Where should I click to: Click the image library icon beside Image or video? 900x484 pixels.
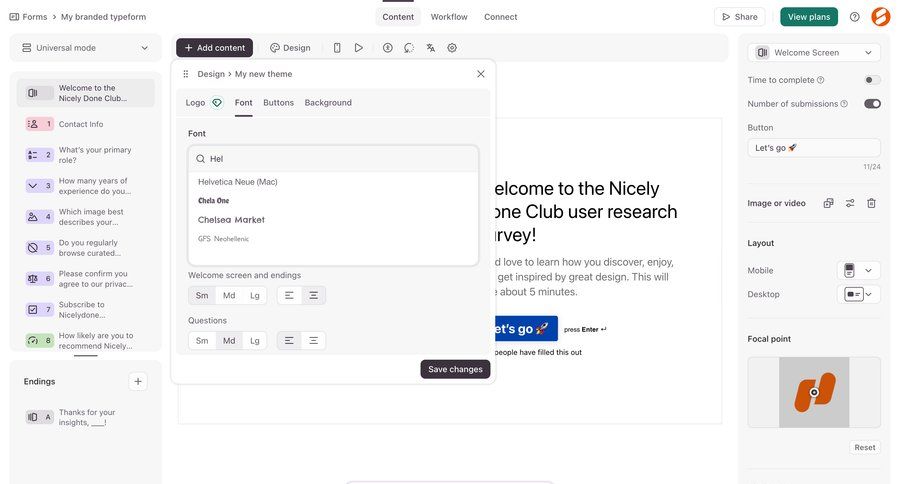[x=828, y=203]
